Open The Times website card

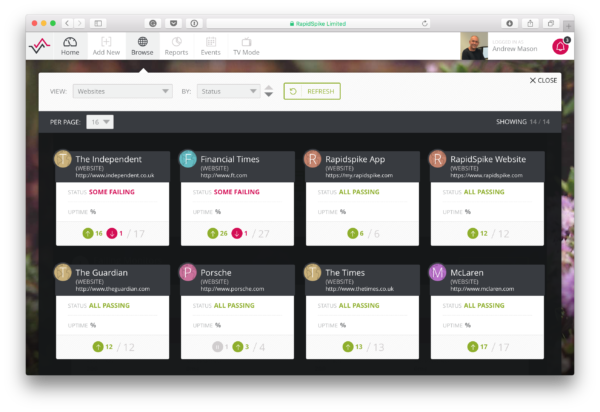pos(362,312)
